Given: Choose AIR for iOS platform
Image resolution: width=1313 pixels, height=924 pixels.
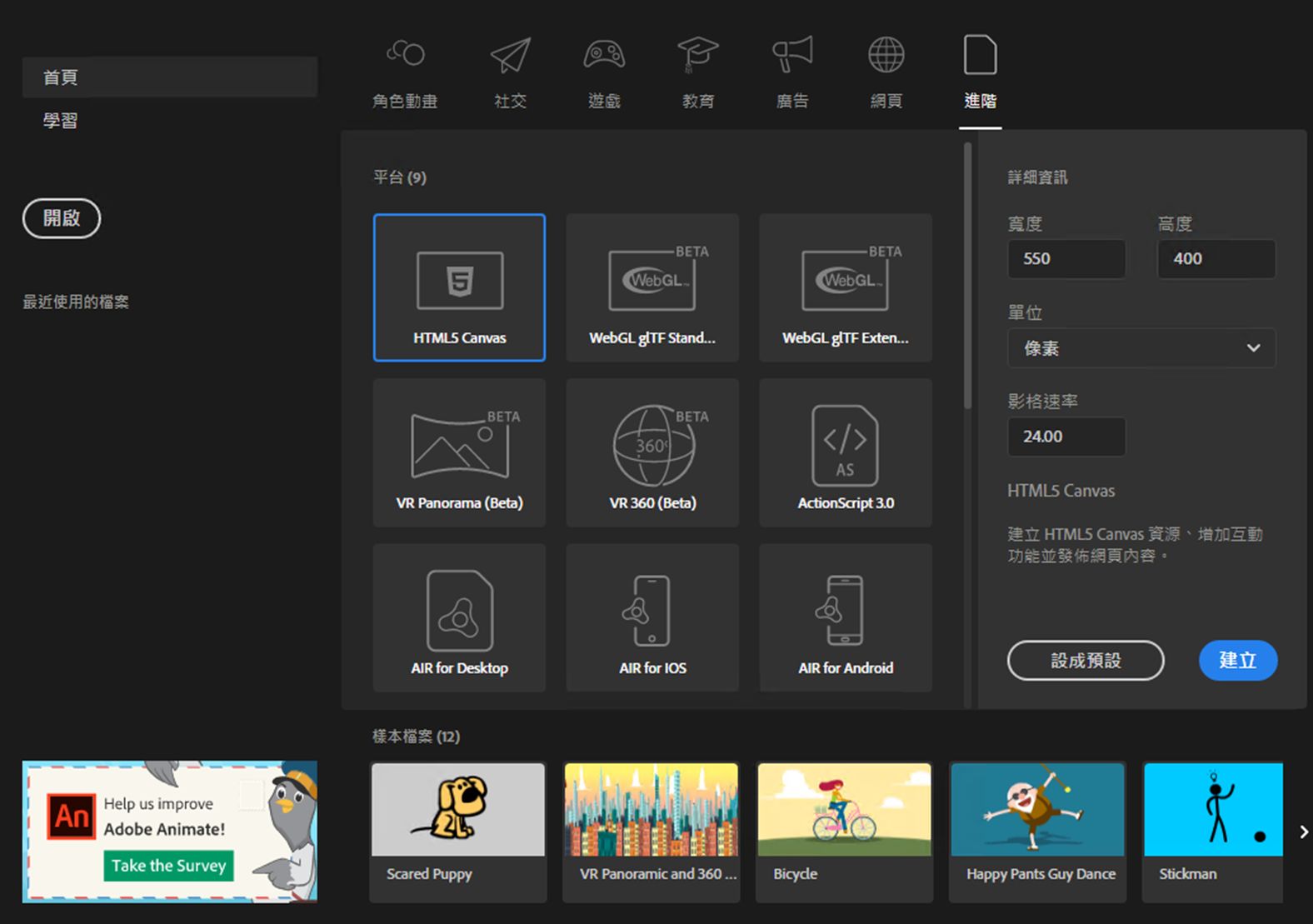Looking at the screenshot, I should click(652, 617).
